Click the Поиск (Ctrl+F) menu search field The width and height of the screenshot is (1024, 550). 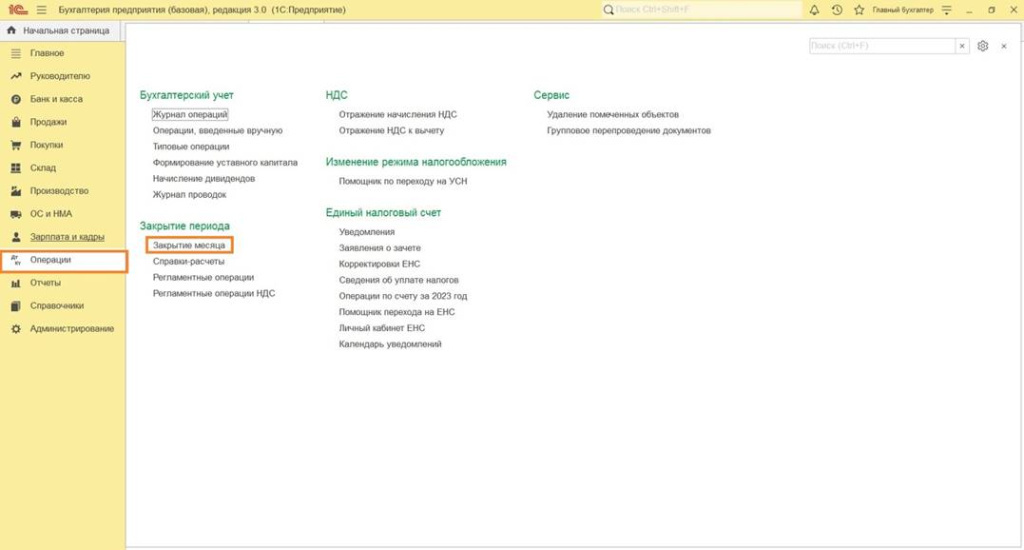pos(881,46)
